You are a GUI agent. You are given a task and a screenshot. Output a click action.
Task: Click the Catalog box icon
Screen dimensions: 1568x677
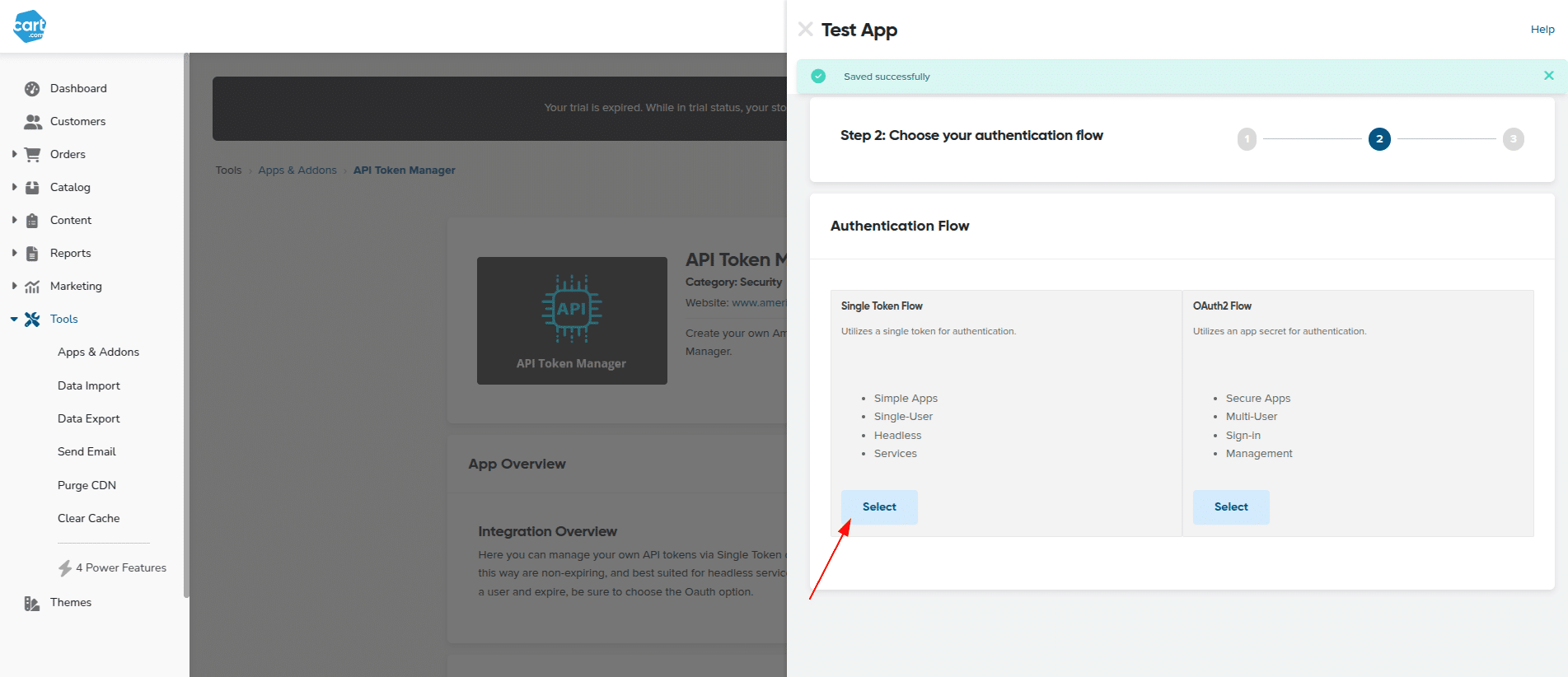point(32,188)
